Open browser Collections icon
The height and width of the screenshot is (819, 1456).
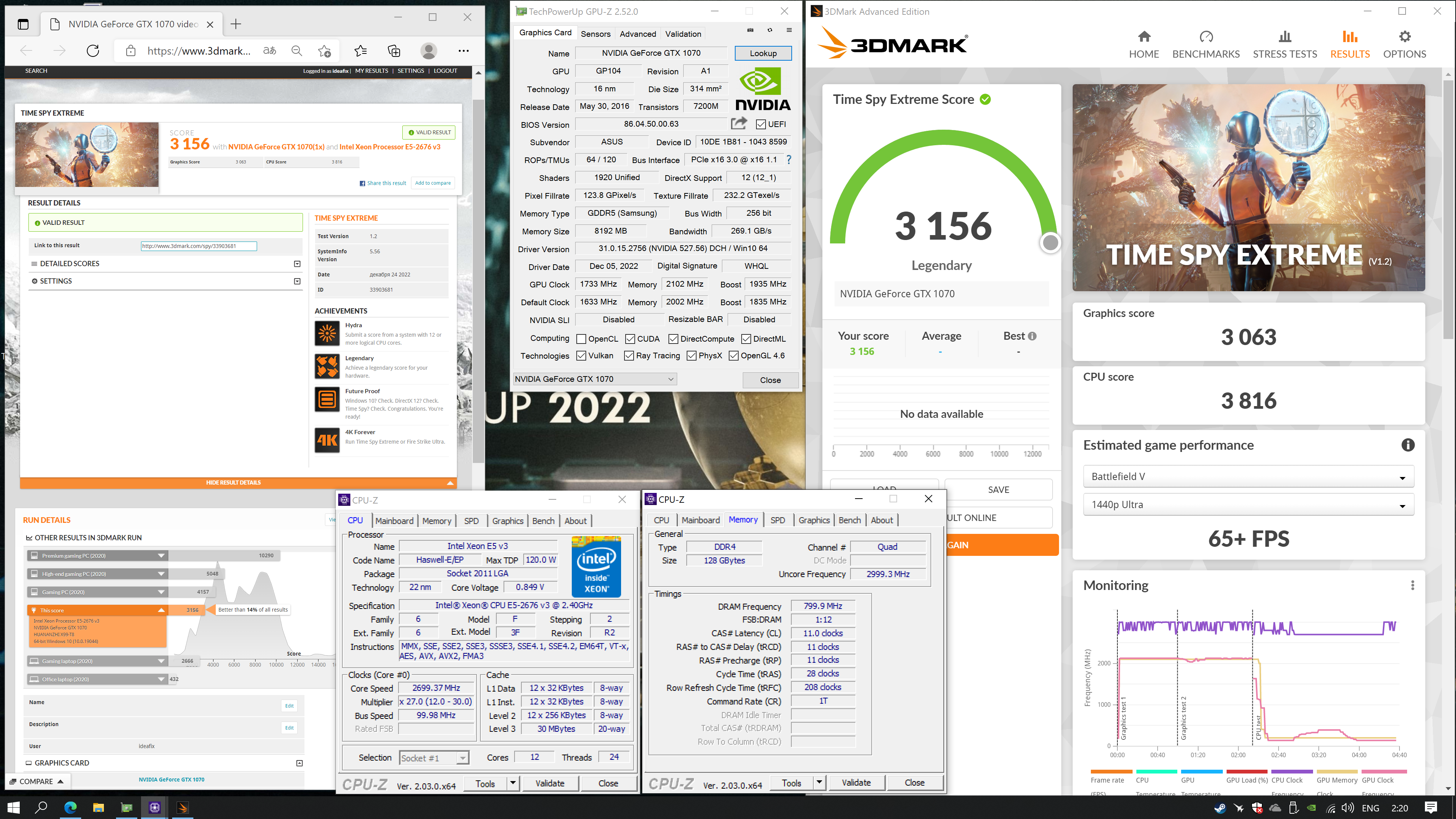(x=394, y=51)
